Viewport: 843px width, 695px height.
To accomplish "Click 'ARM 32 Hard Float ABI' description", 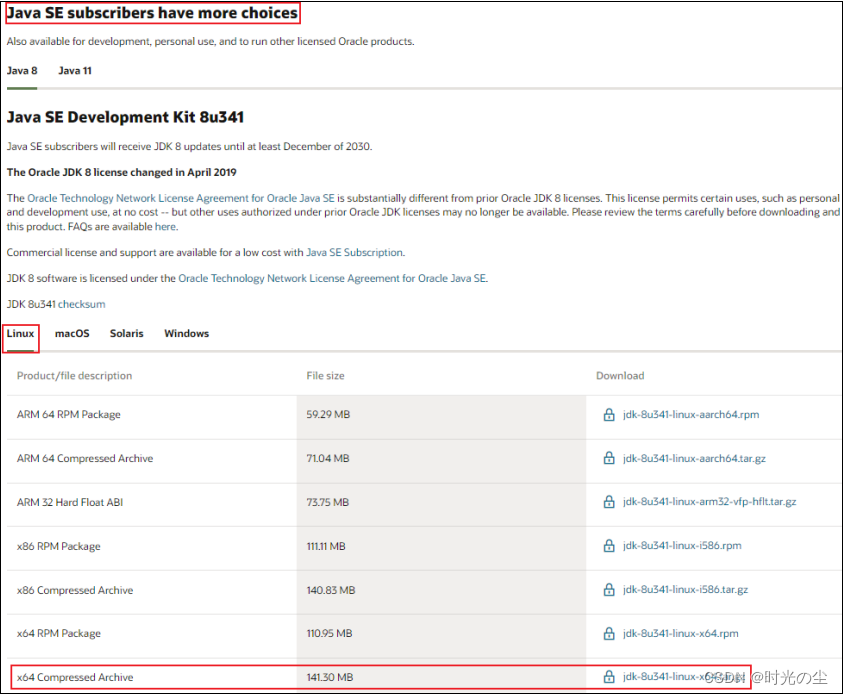I will (70, 503).
